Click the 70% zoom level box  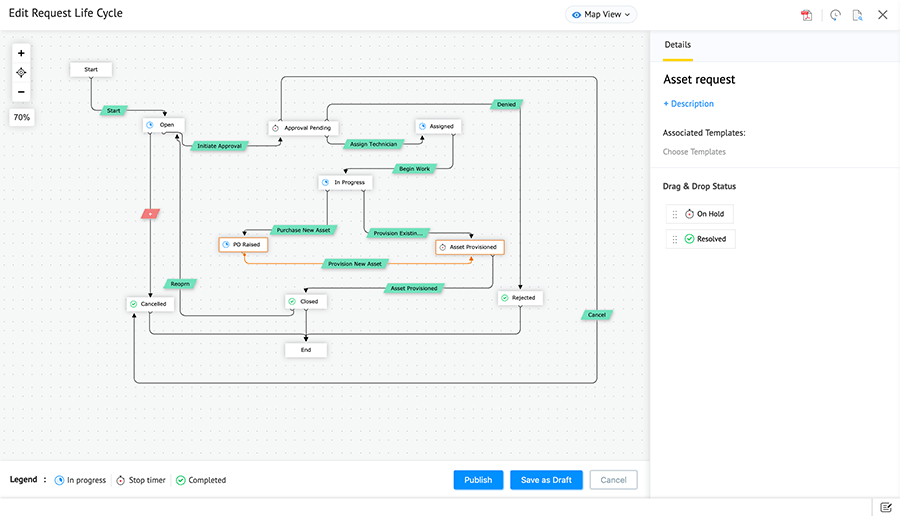(x=22, y=117)
